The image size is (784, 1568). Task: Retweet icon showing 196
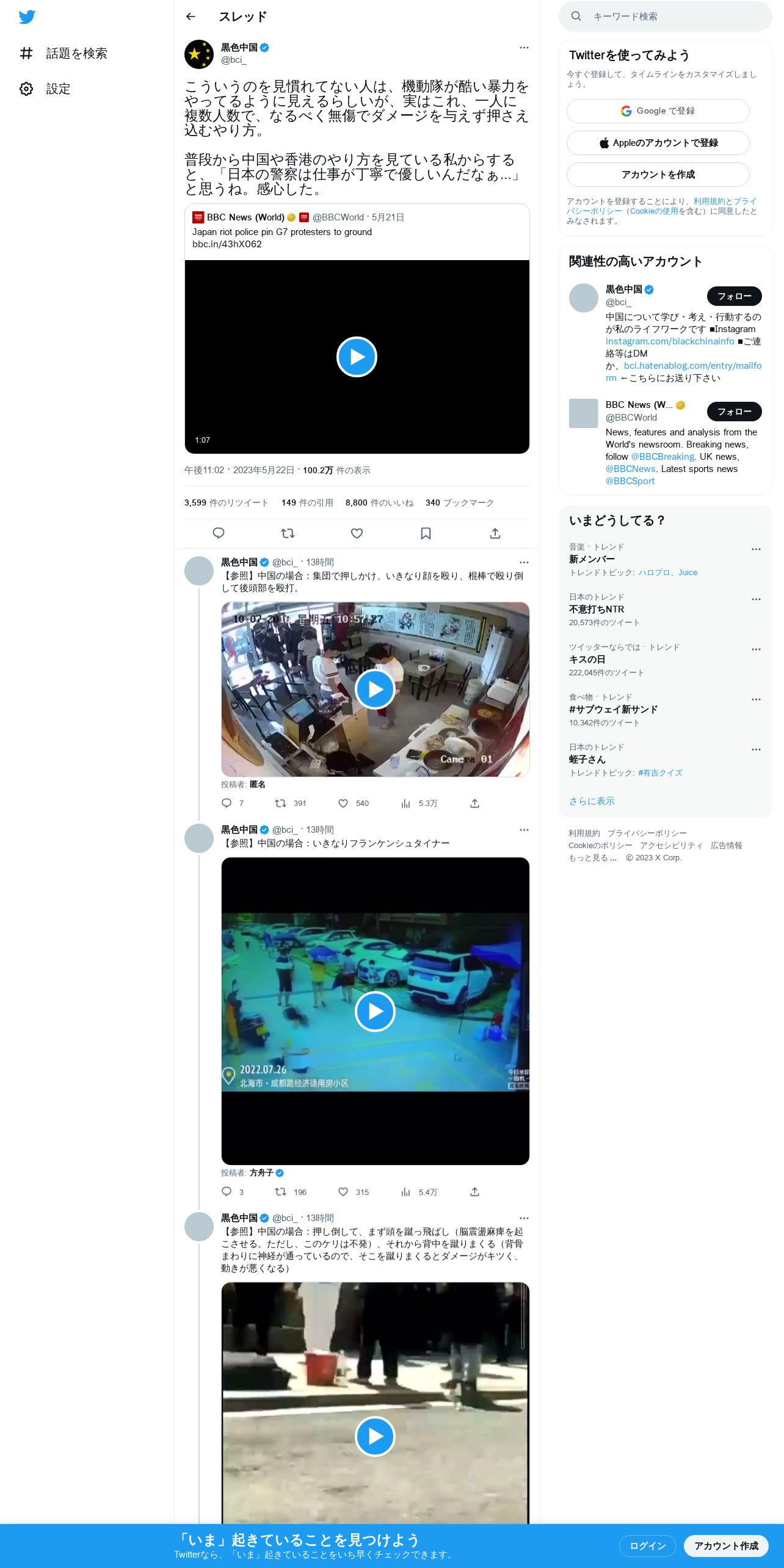pos(280,1191)
